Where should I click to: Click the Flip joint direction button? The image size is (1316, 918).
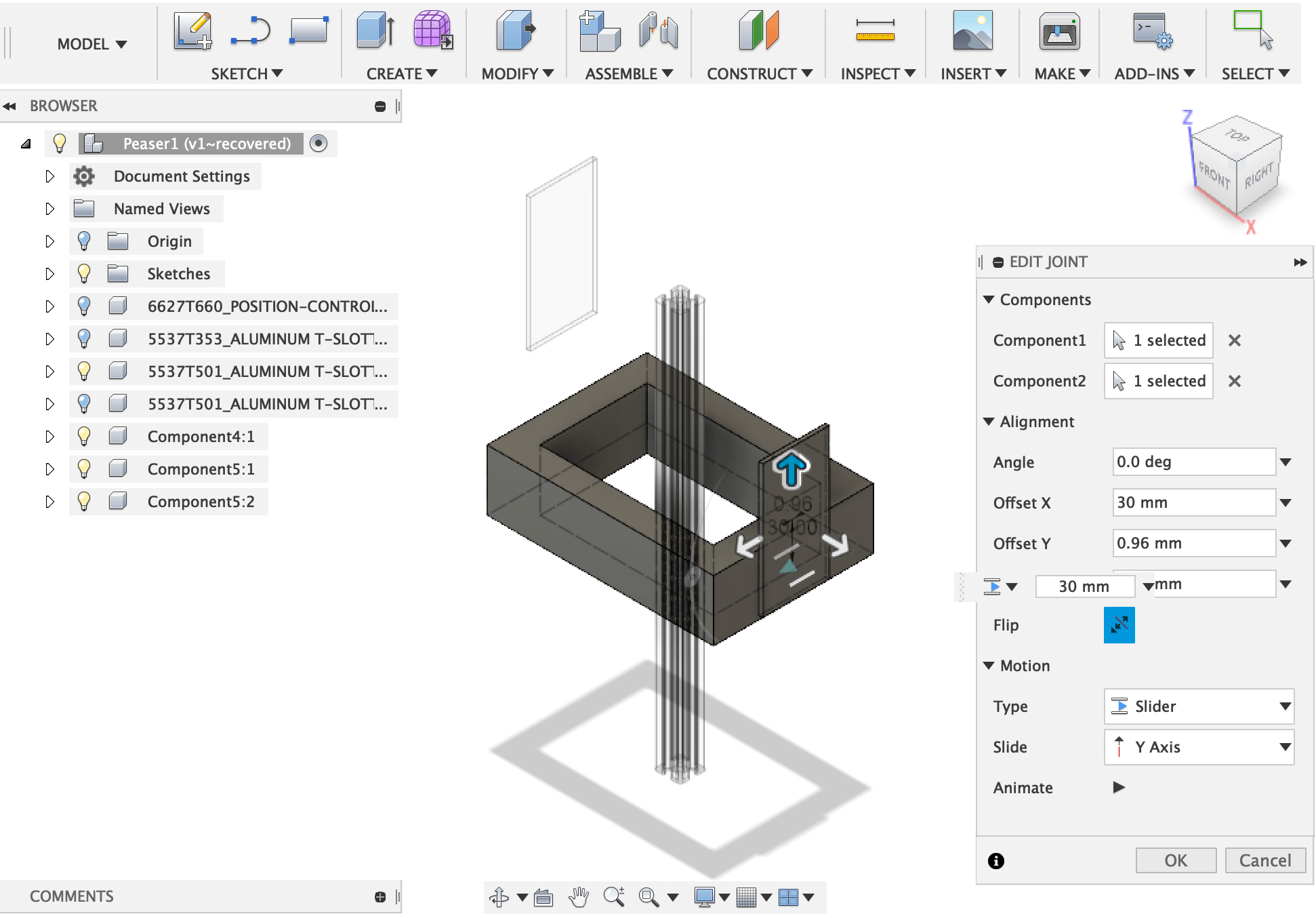(x=1119, y=624)
